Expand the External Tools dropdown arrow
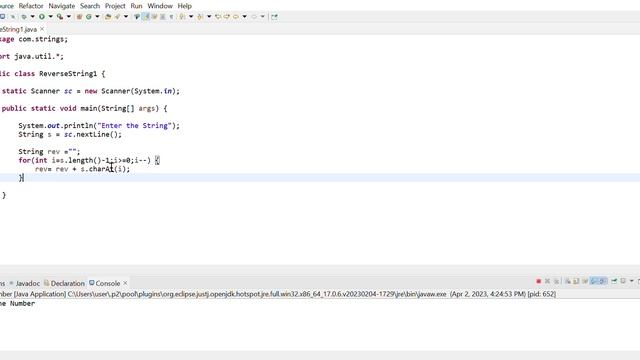Image resolution: width=640 pixels, height=360 pixels. (69, 17)
